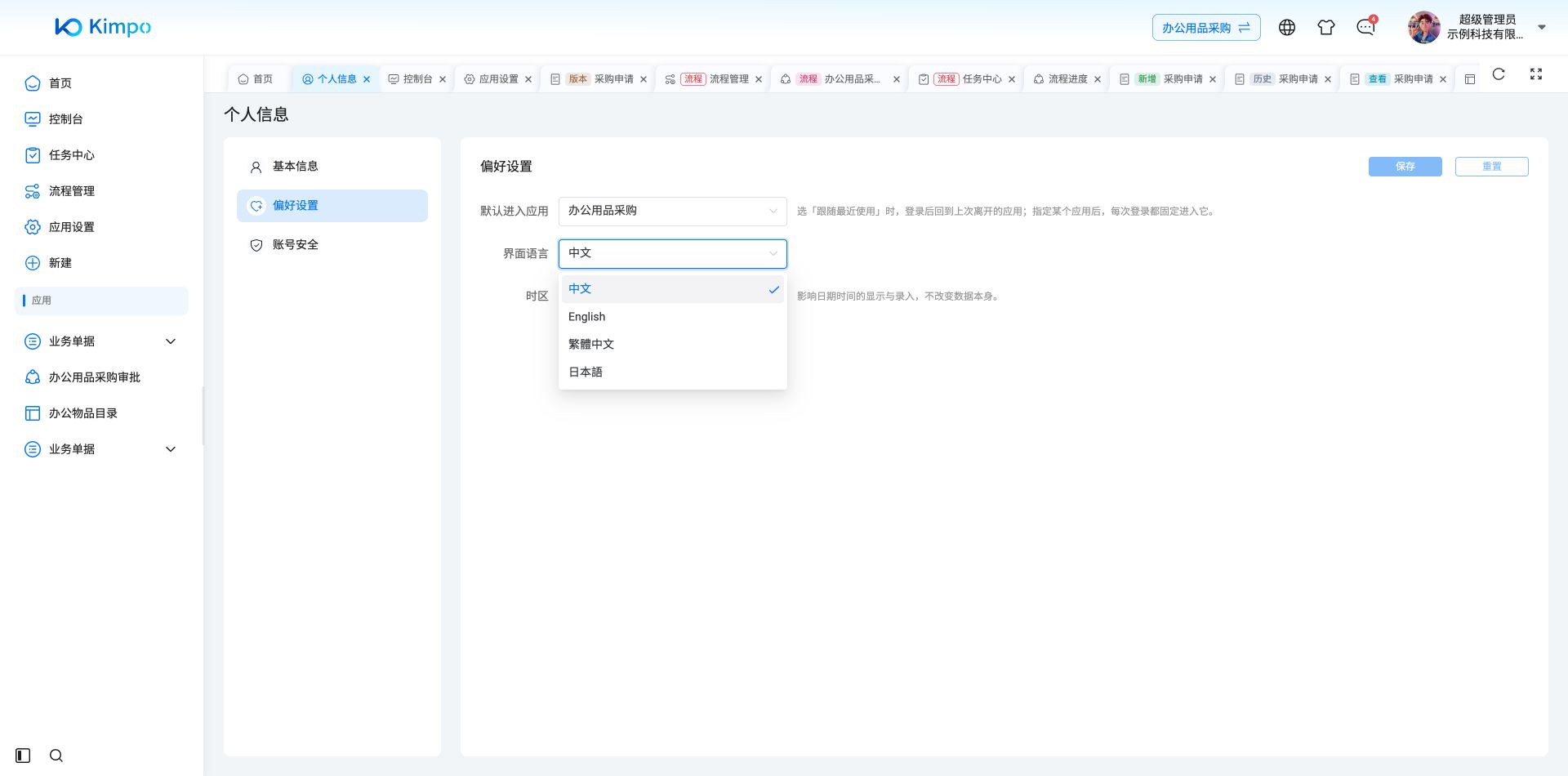1568x776 pixels.
Task: Open the search icon at sidebar bottom
Action: point(56,756)
